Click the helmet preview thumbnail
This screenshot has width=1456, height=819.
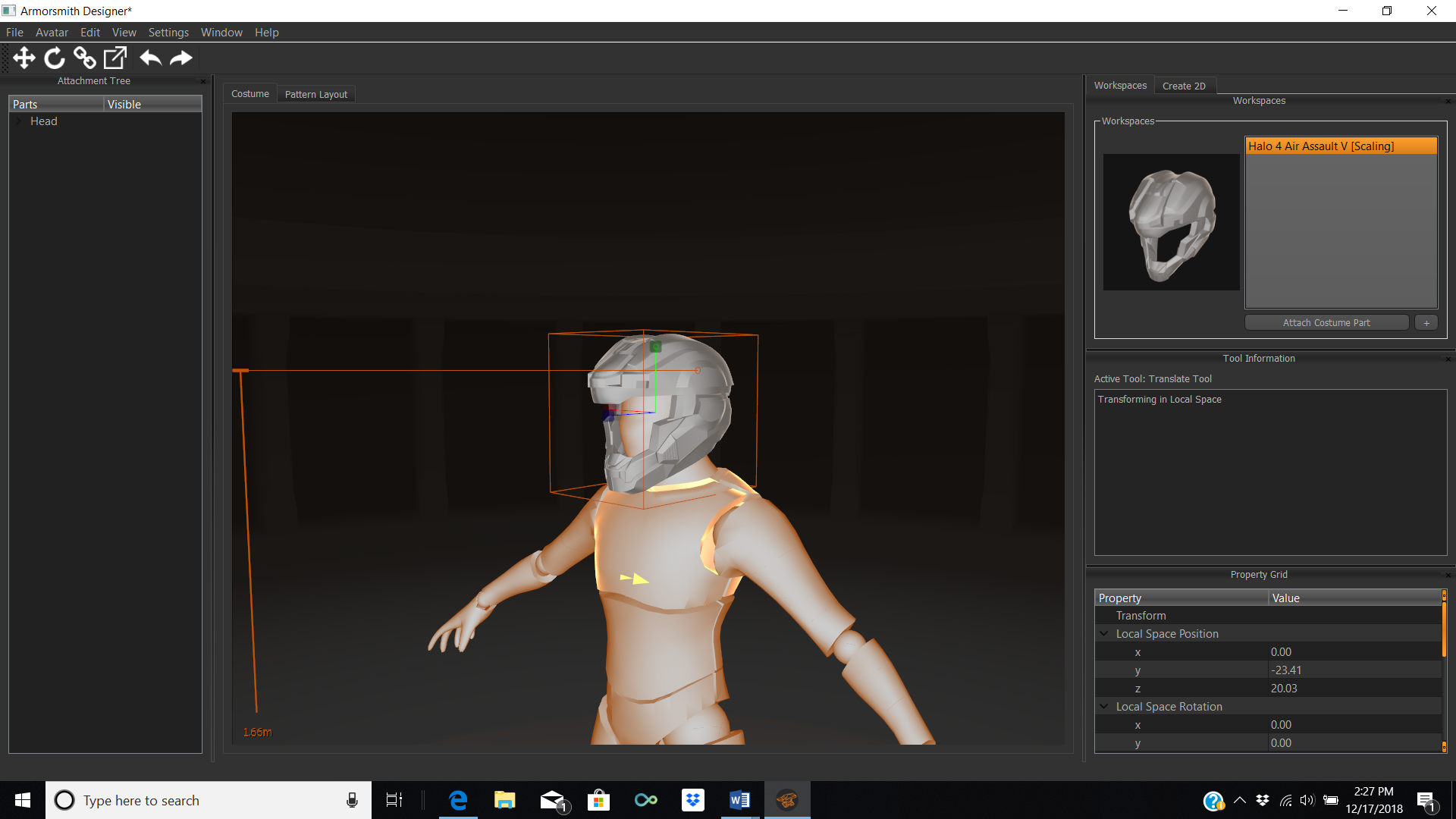pyautogui.click(x=1171, y=222)
